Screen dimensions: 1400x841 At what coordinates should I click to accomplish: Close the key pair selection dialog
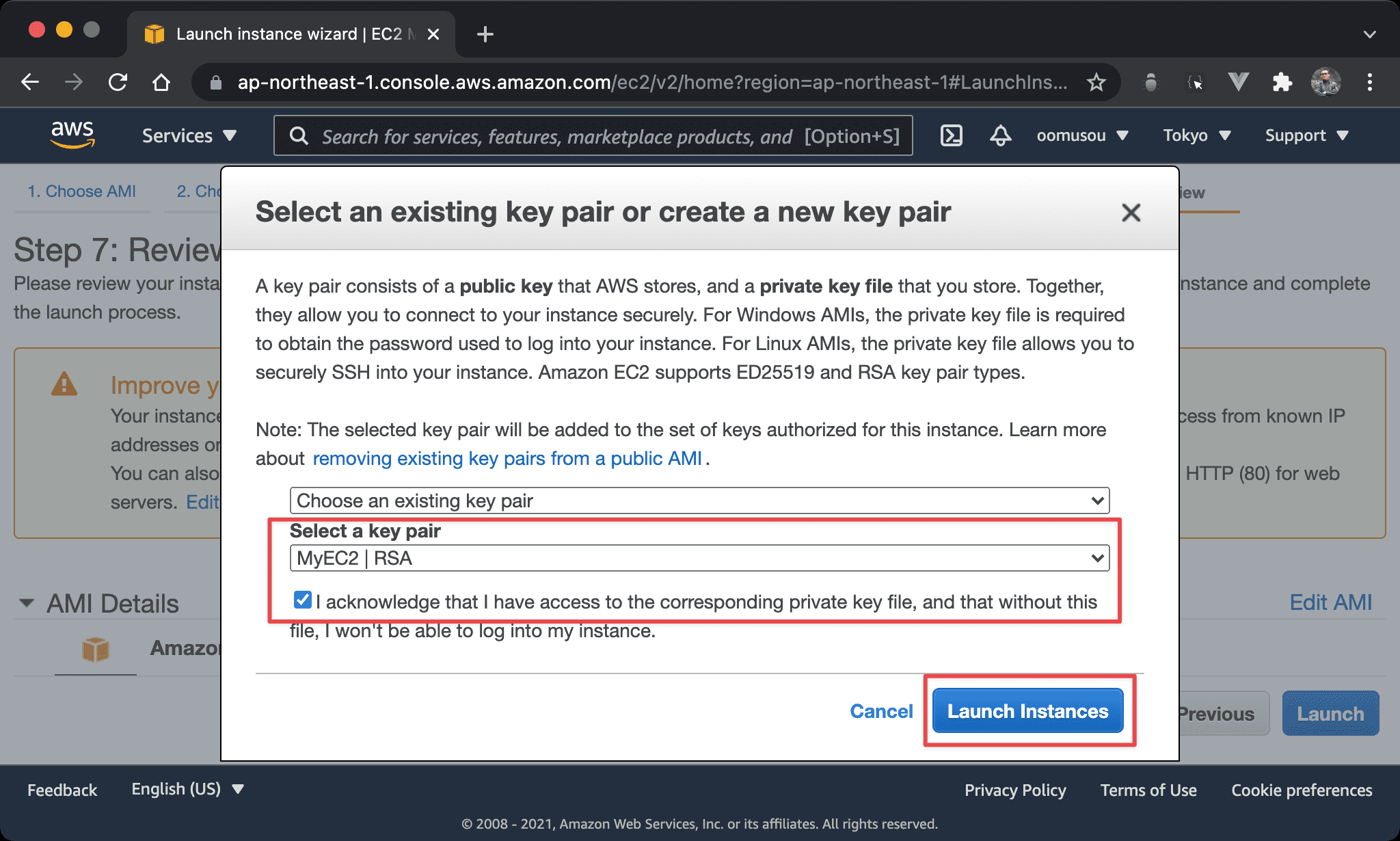tap(1131, 213)
